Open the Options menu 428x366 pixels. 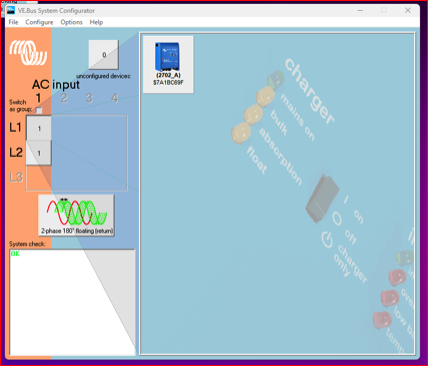point(71,22)
